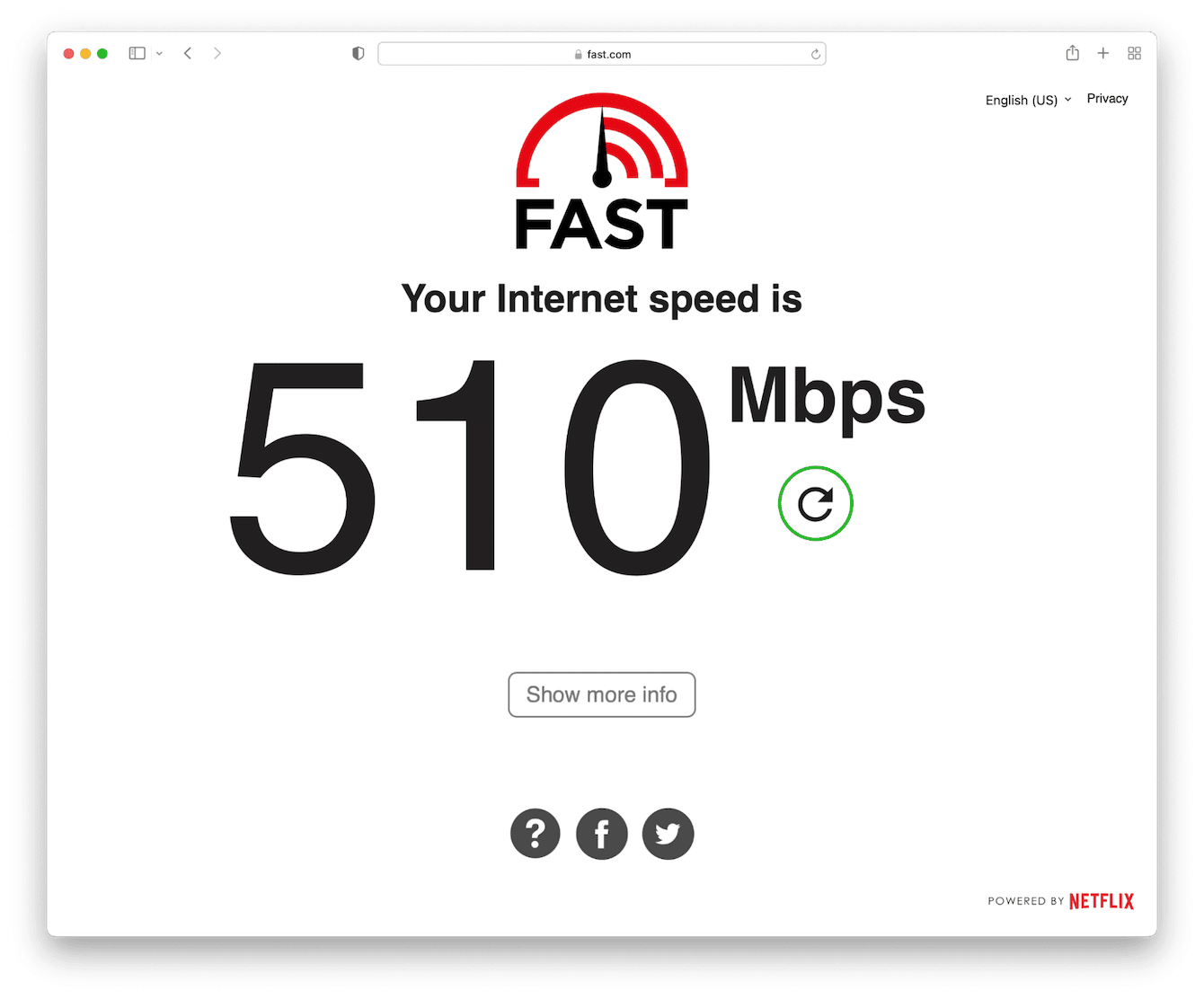1204x999 pixels.
Task: Go forward with the right arrow
Action: [x=217, y=54]
